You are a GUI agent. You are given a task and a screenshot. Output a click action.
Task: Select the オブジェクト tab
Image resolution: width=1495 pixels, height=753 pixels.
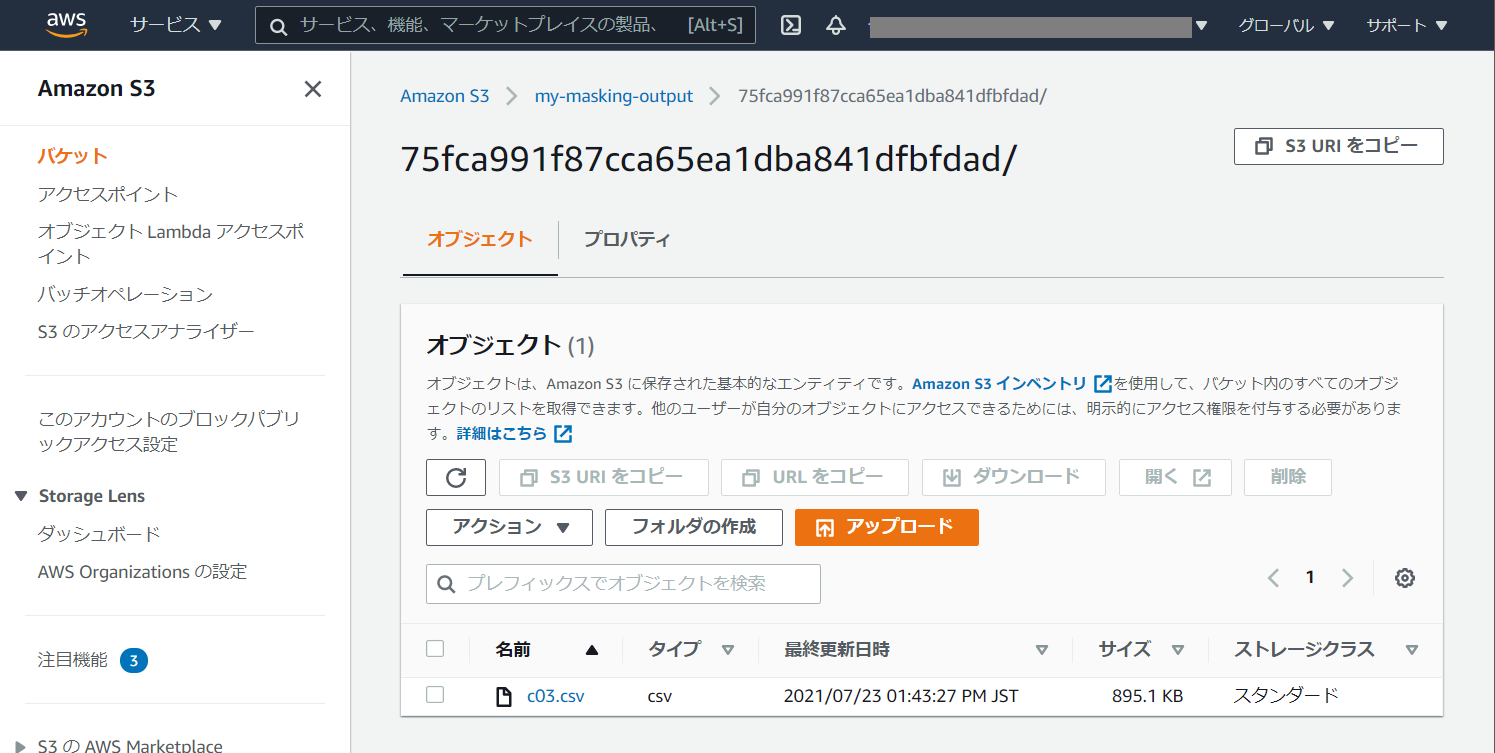(480, 240)
